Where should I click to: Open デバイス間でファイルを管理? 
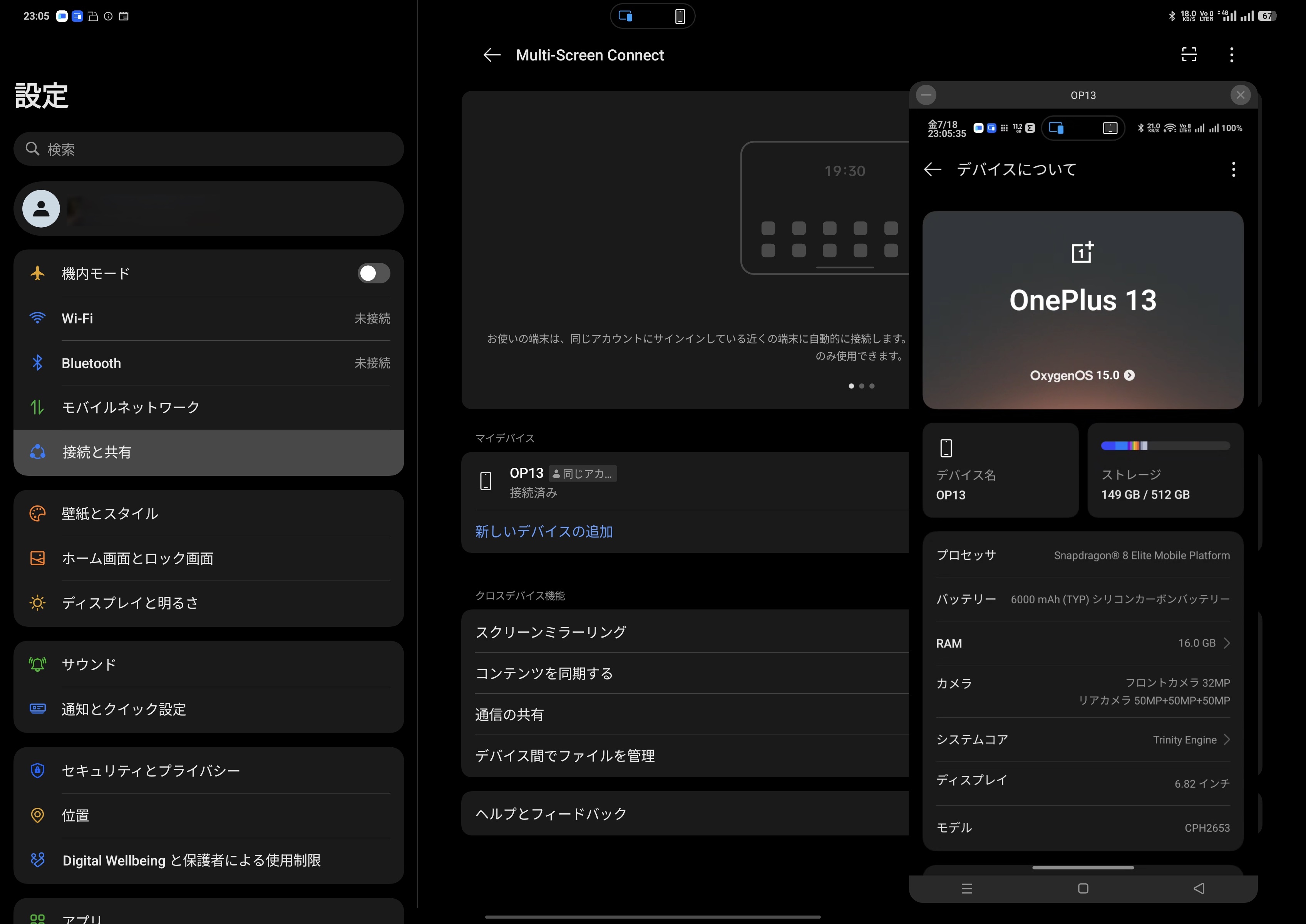point(685,756)
